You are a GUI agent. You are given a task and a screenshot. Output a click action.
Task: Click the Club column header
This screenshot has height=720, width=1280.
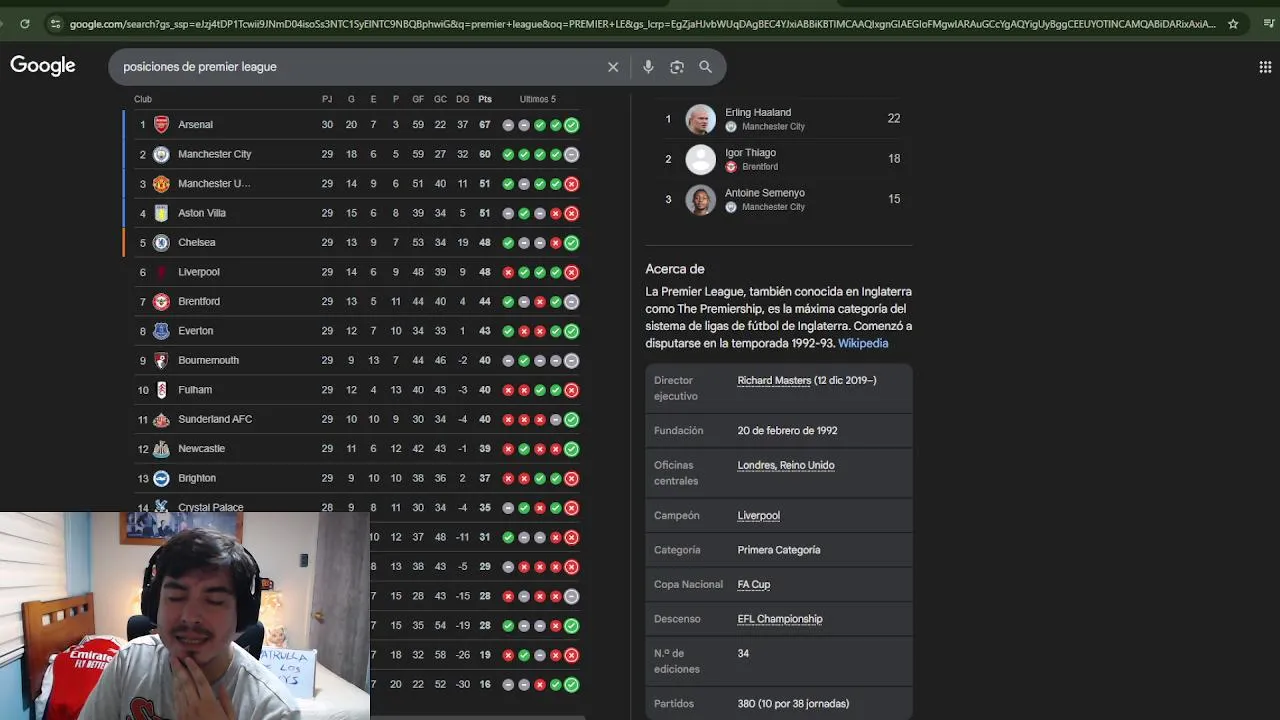(x=143, y=99)
